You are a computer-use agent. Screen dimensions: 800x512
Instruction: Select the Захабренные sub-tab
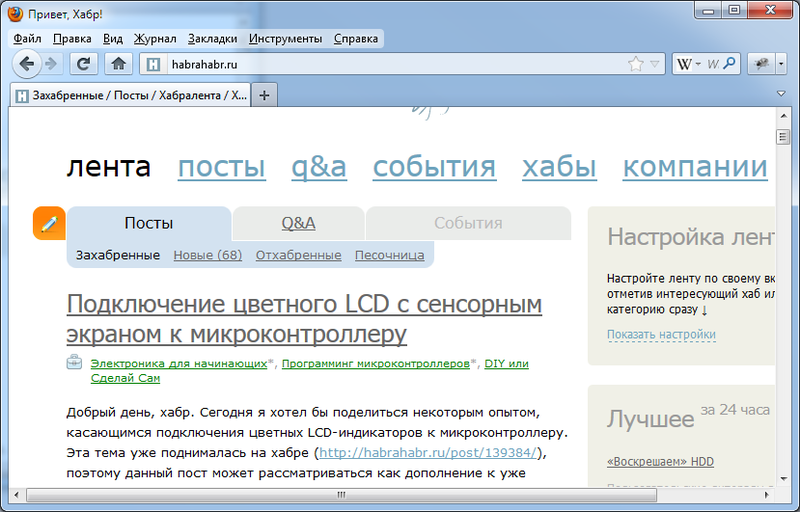click(x=118, y=255)
